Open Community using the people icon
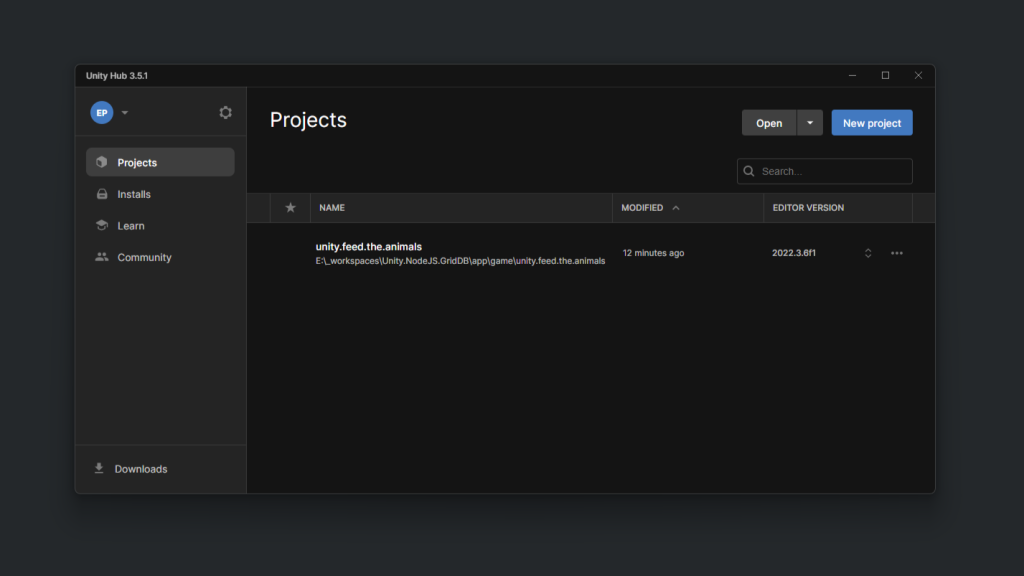 click(x=100, y=257)
